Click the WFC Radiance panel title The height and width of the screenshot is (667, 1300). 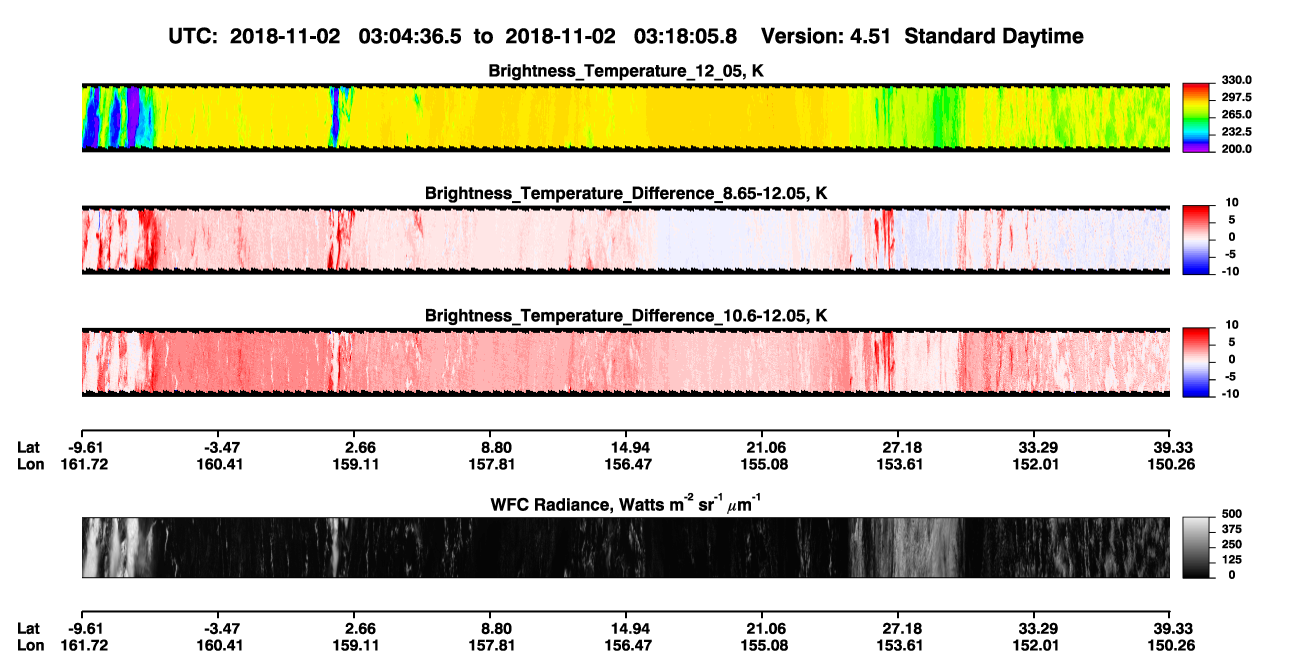coord(626,505)
